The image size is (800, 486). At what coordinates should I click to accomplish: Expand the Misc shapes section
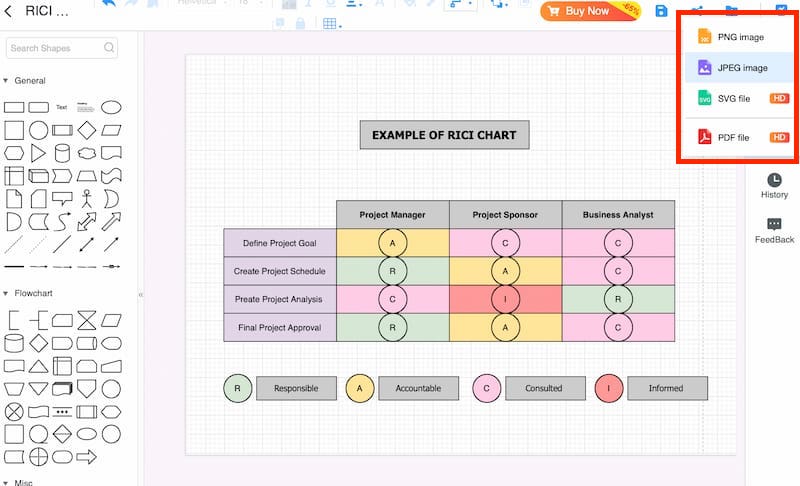click(7, 482)
